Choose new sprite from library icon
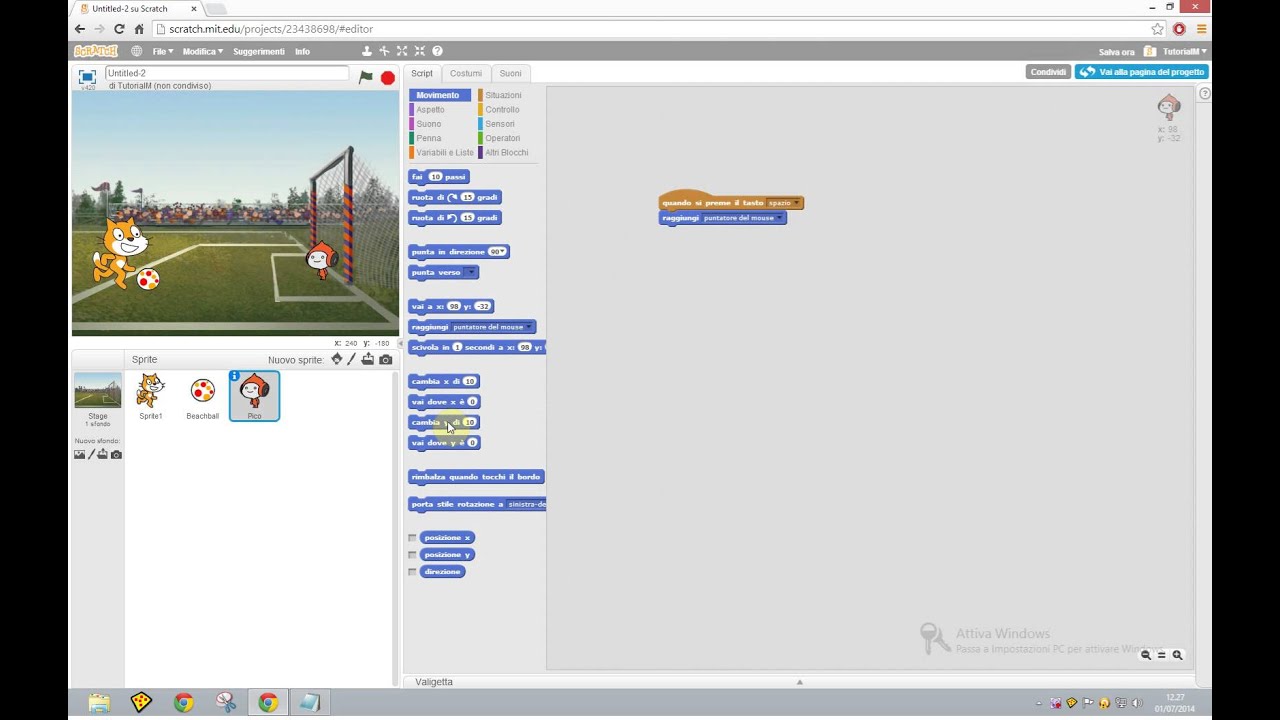Image resolution: width=1280 pixels, height=720 pixels. (x=336, y=359)
